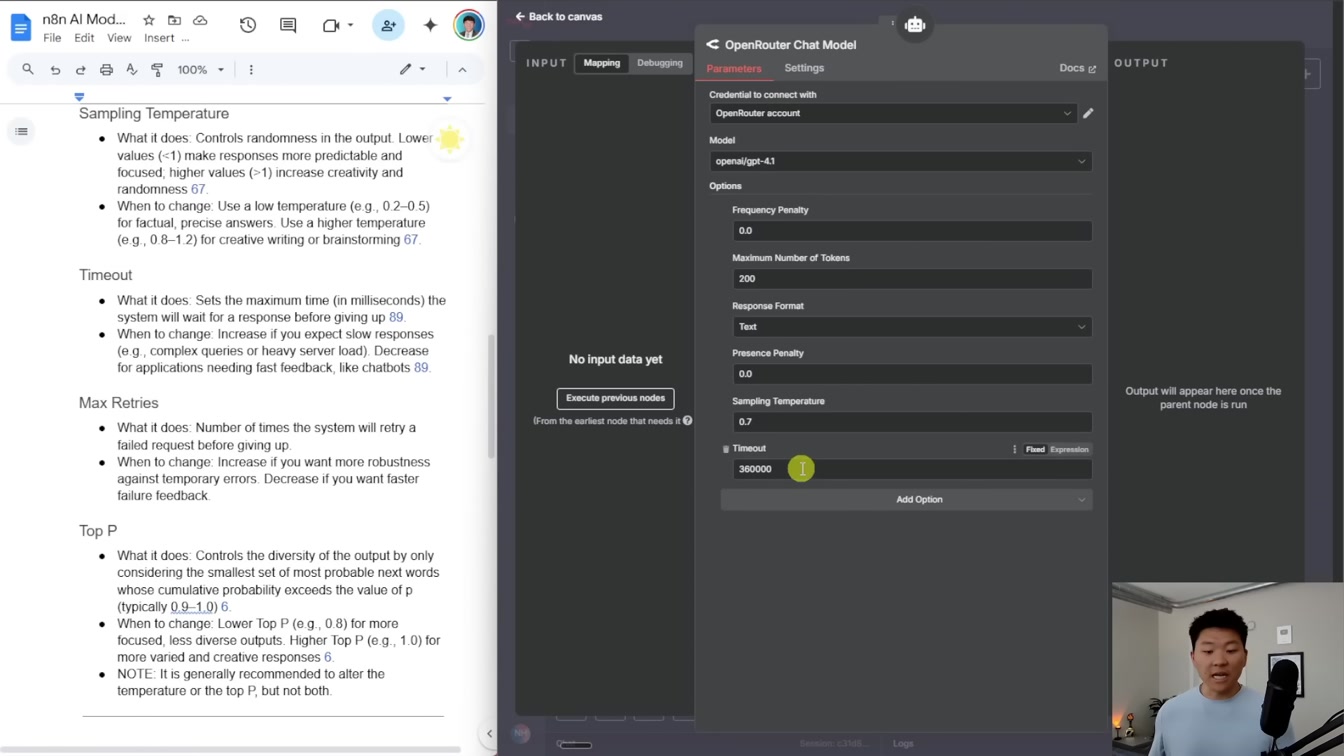
Task: Undo the last edit
Action: tap(55, 70)
